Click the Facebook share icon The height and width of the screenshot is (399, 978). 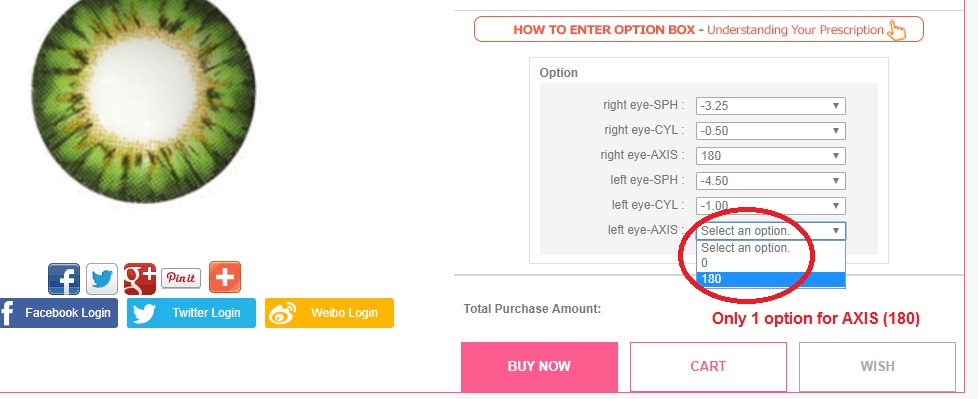tap(64, 279)
